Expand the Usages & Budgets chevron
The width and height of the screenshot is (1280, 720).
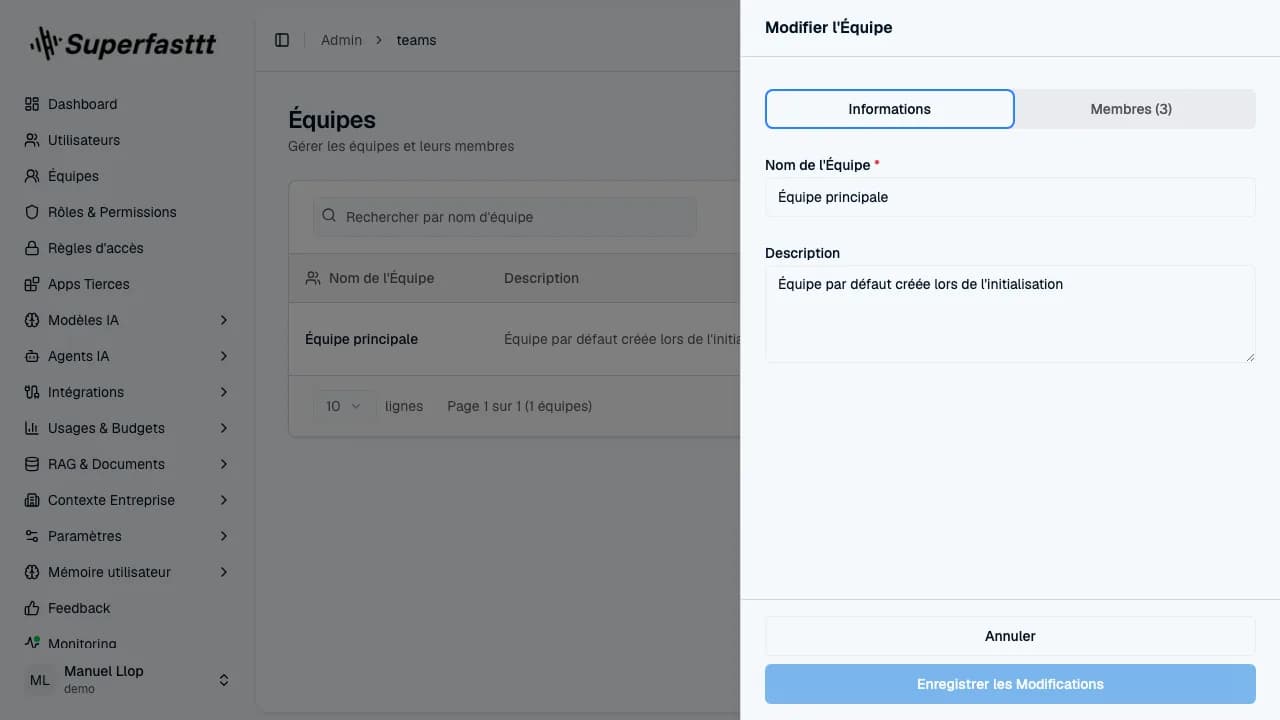coord(224,428)
